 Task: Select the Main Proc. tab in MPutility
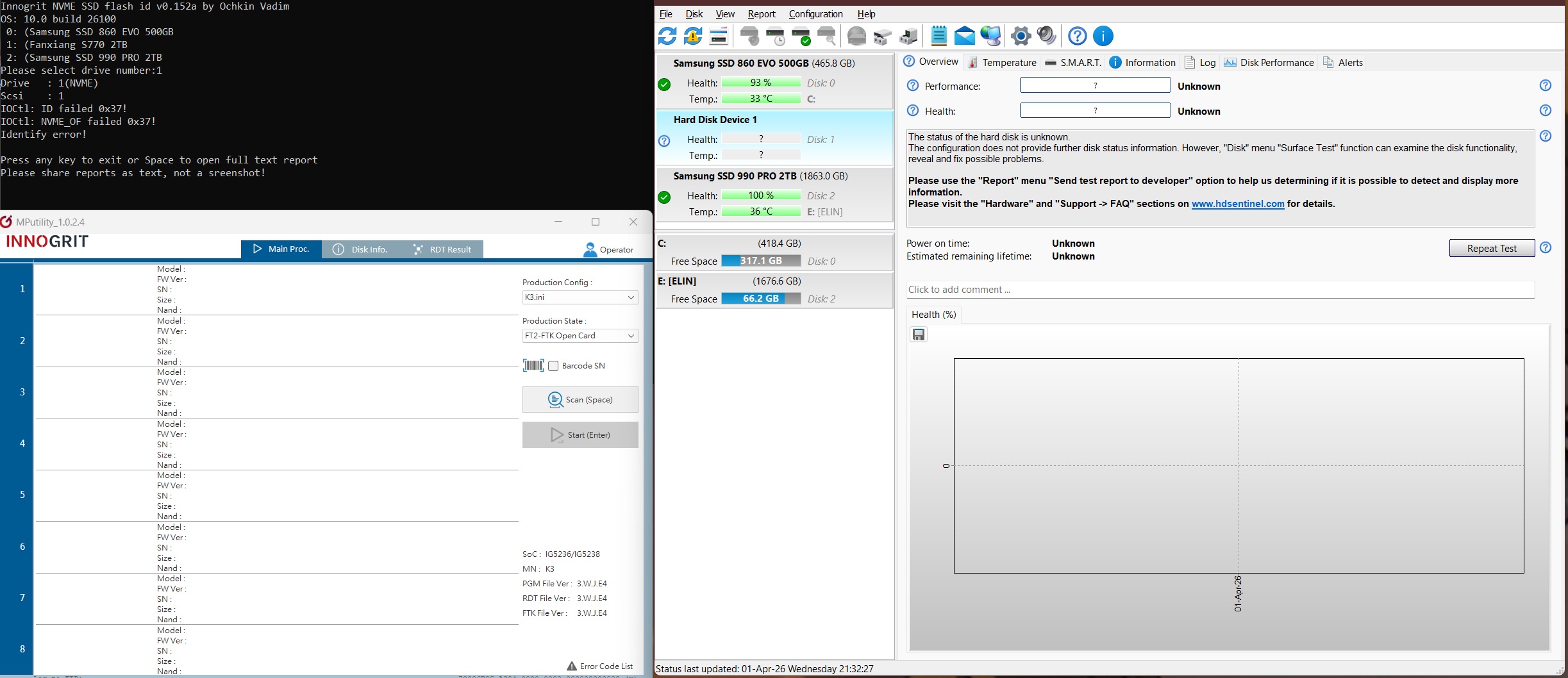[281, 249]
